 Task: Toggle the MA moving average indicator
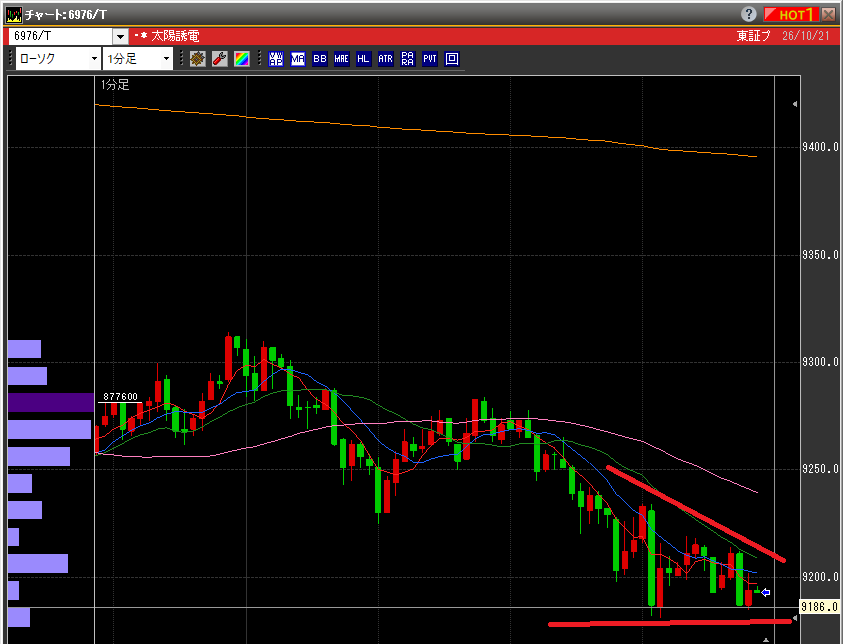pyautogui.click(x=298, y=59)
